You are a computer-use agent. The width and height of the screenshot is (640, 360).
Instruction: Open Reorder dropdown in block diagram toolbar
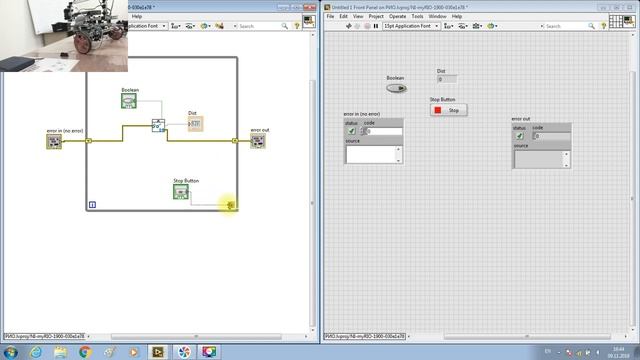pos(205,26)
